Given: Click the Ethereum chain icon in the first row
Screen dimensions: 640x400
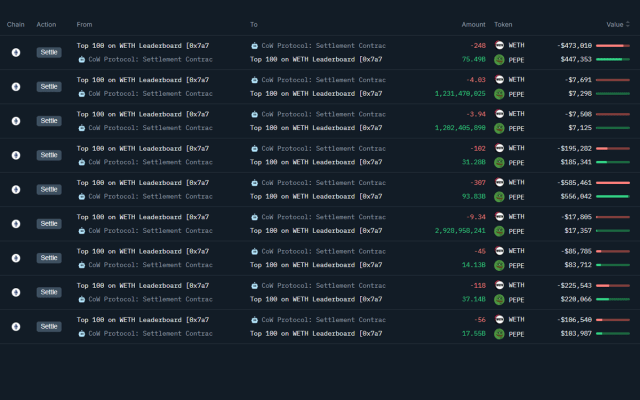Looking at the screenshot, I should point(15,53).
